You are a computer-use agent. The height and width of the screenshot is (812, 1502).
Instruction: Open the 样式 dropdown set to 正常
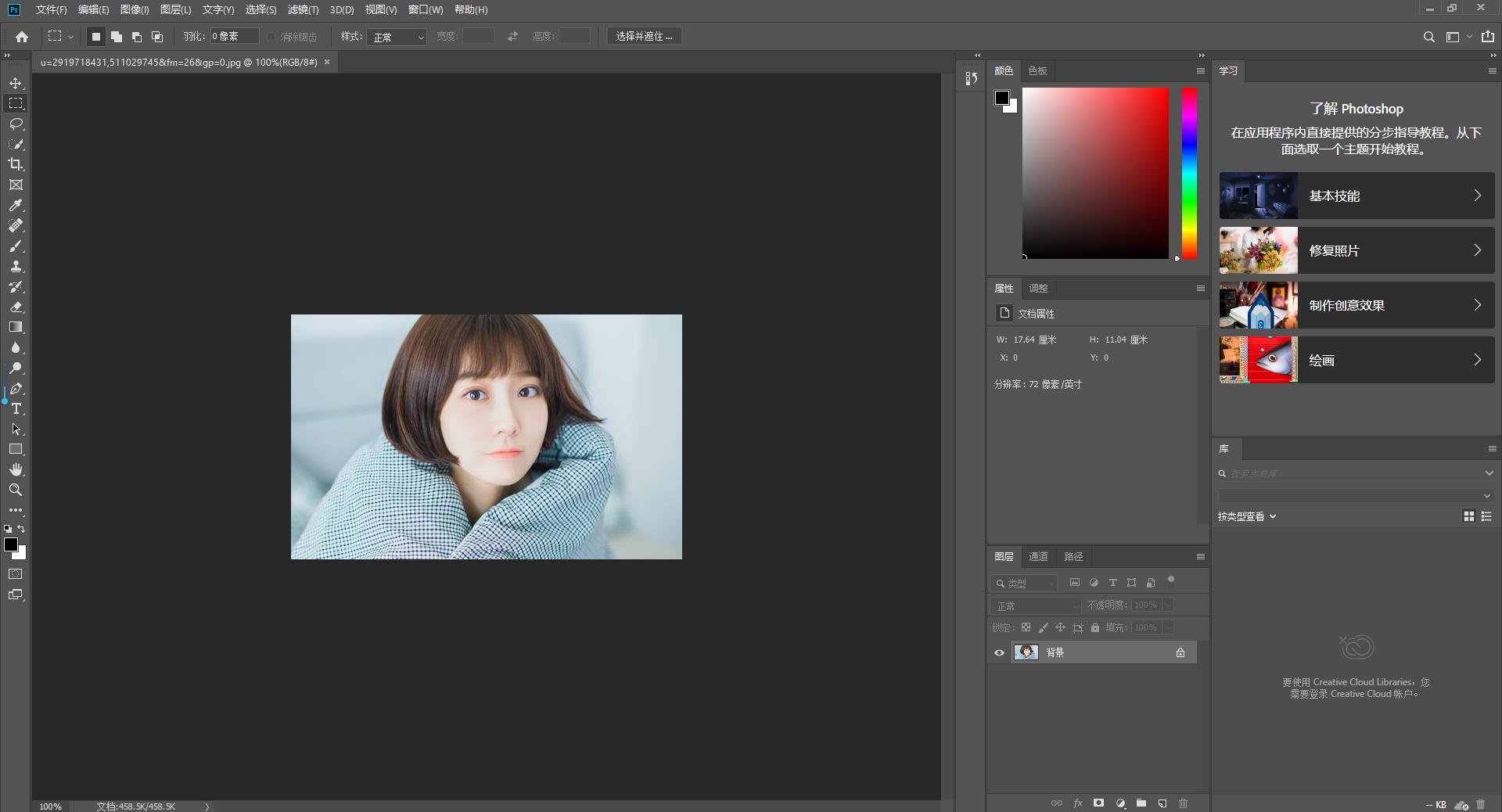pyautogui.click(x=397, y=37)
